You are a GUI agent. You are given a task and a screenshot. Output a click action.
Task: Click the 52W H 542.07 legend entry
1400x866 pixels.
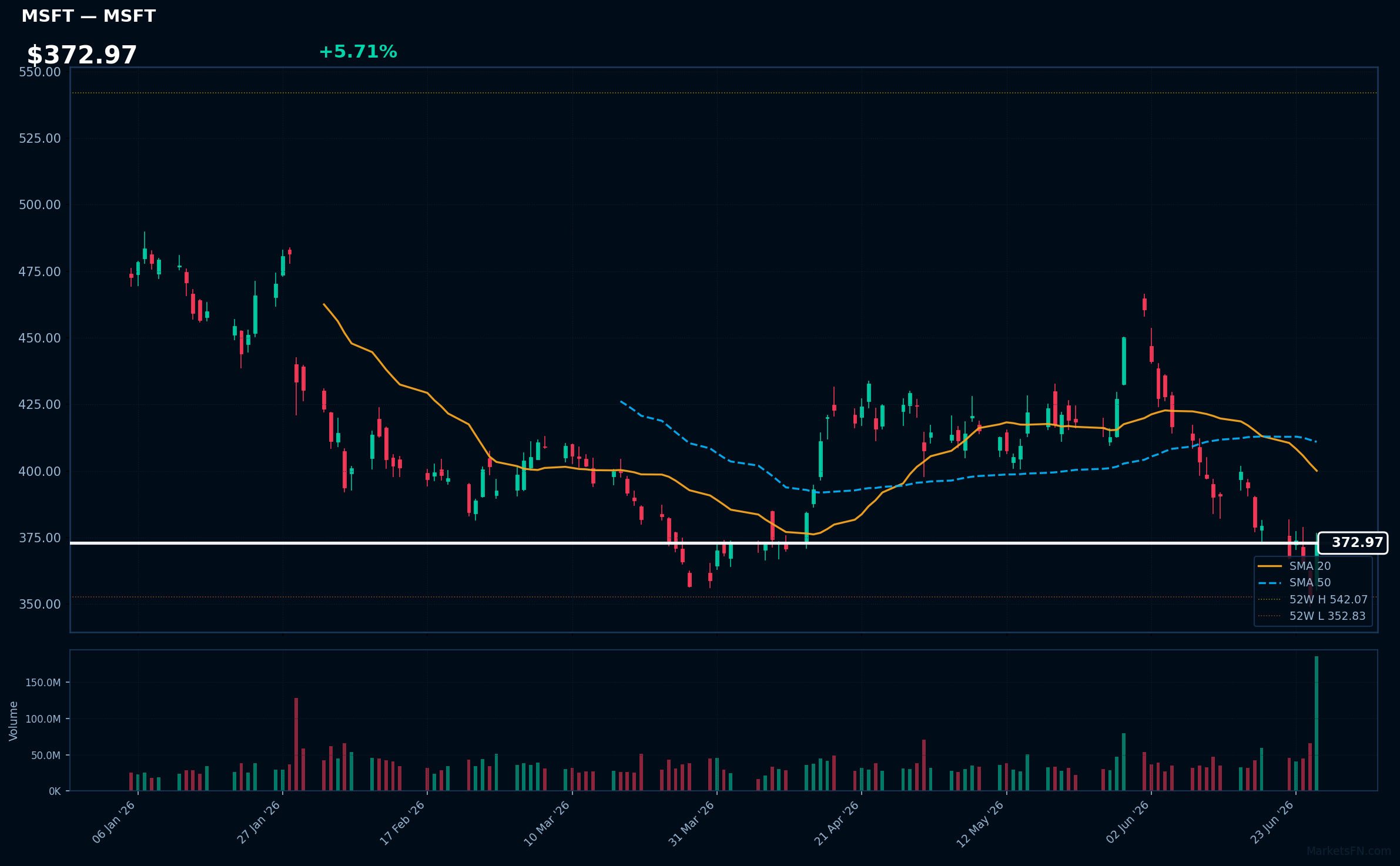[x=1312, y=600]
